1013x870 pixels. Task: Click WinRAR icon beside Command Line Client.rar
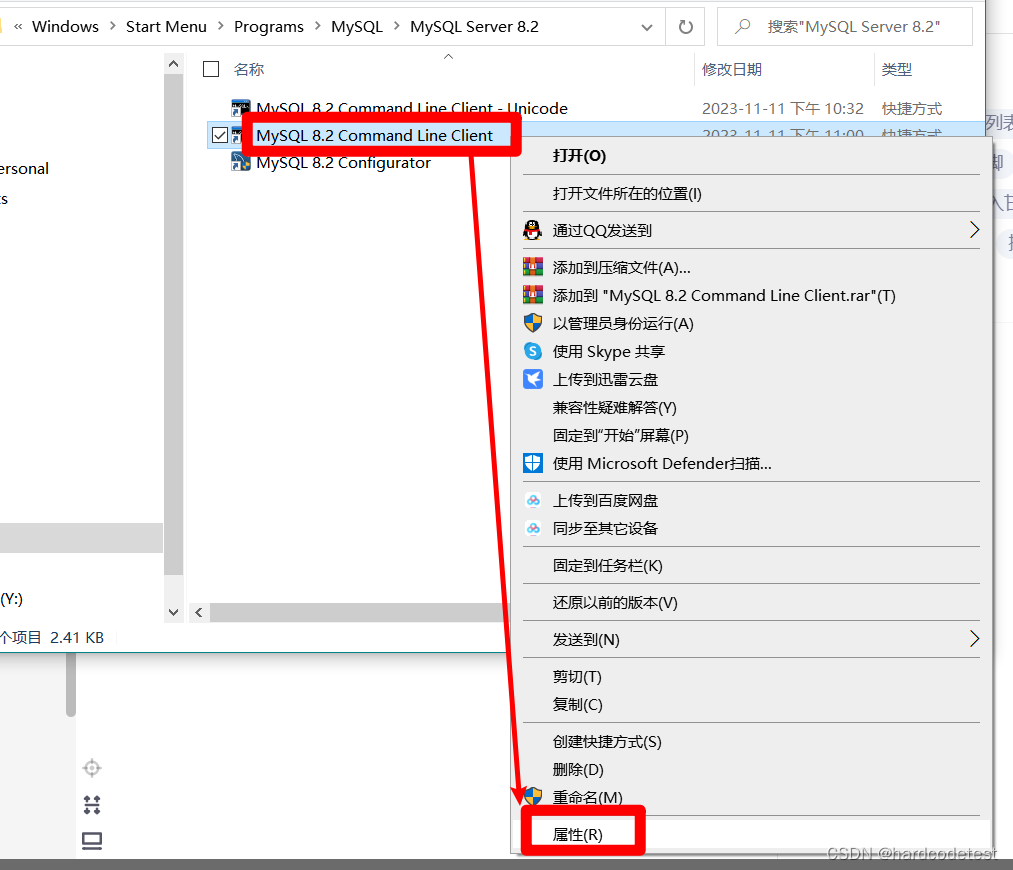pos(532,295)
